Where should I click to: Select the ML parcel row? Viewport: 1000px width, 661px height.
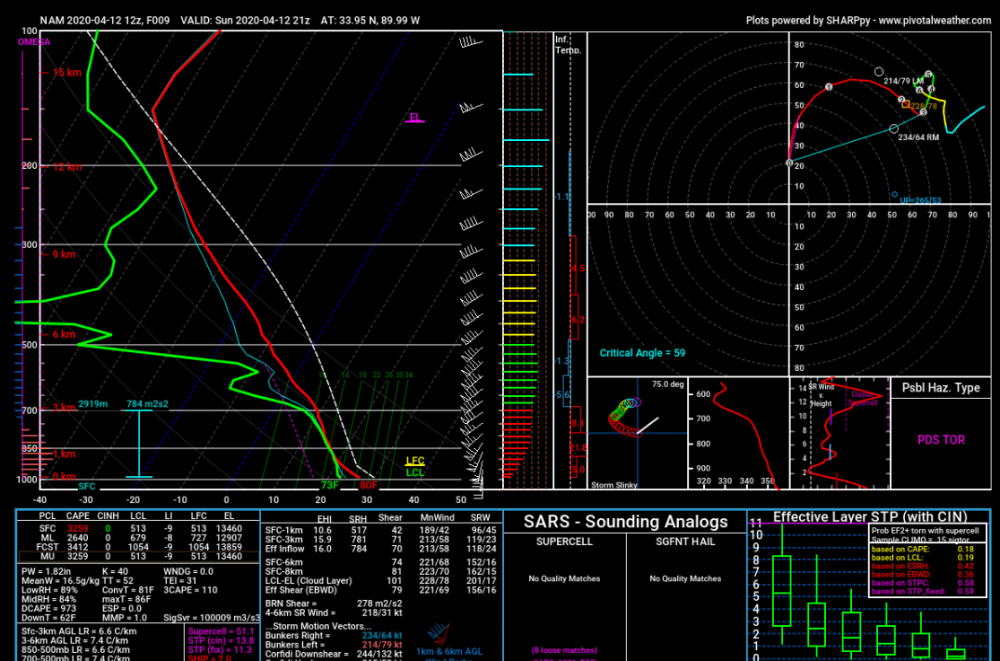coord(138,538)
